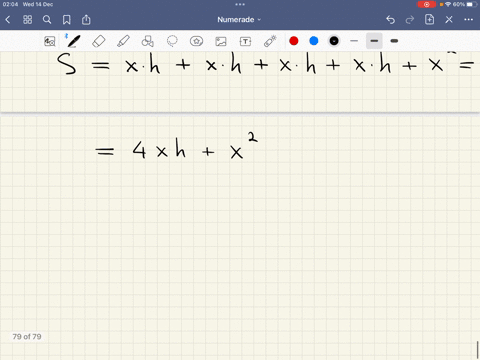Image resolution: width=480 pixels, height=360 pixels.
Task: Redo the last action
Action: pos(410,20)
